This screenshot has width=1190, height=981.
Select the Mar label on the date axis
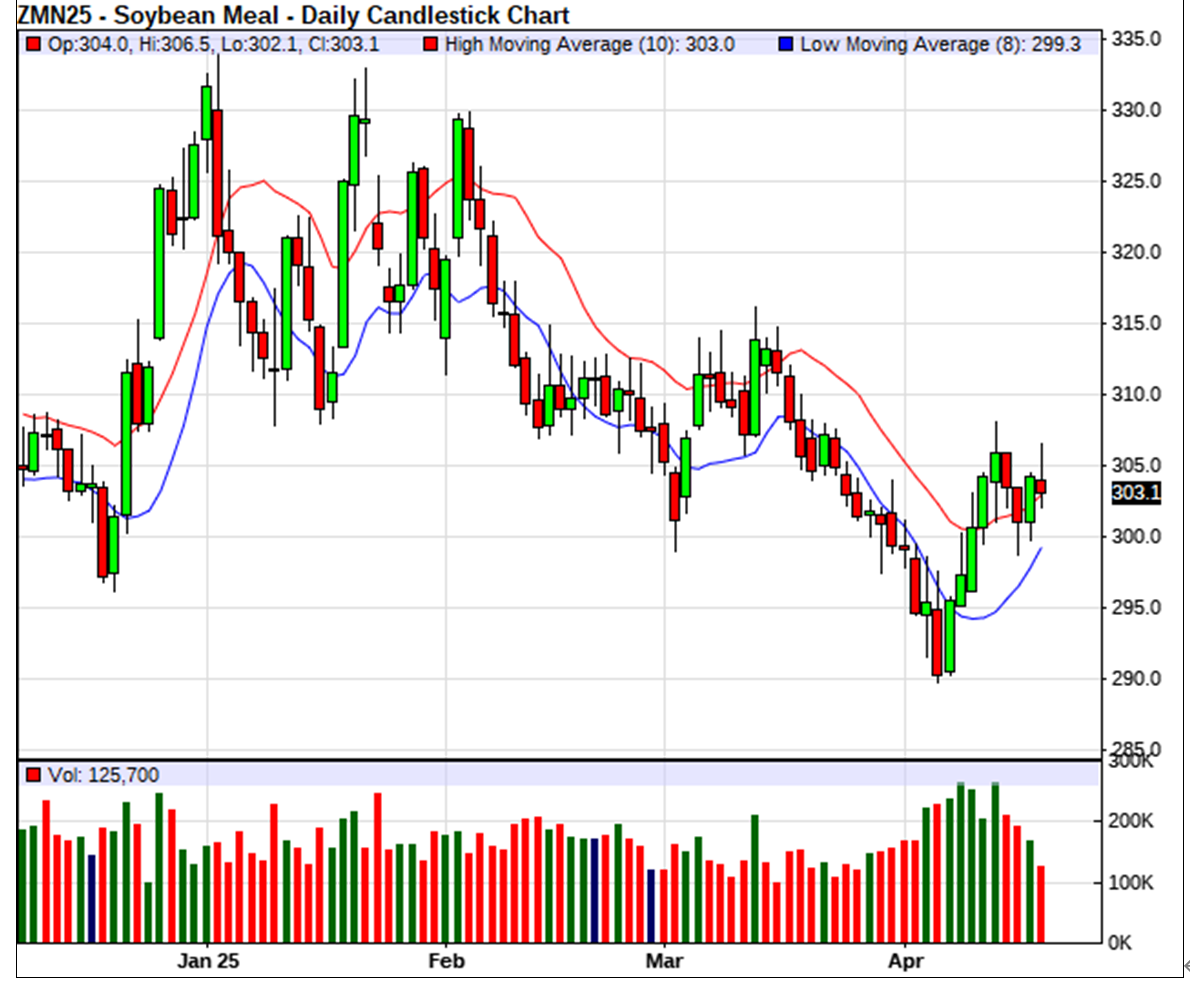pos(665,961)
